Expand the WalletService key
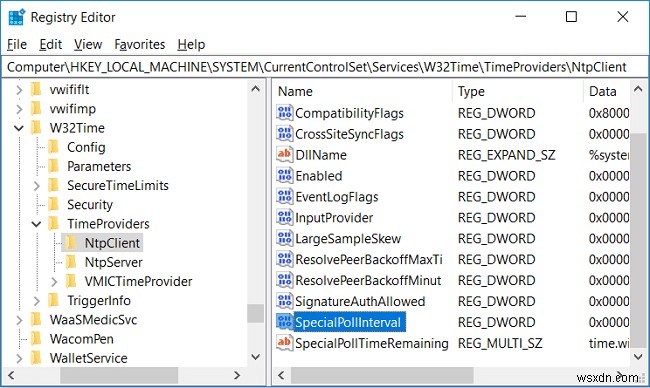This screenshot has height=388, width=650. (19, 358)
